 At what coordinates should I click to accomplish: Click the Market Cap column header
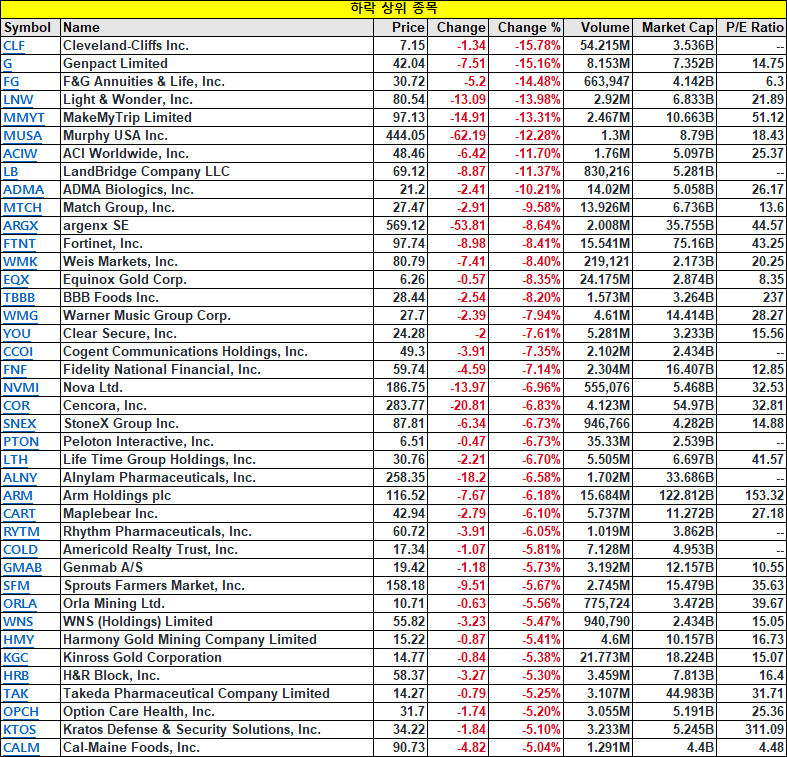(675, 28)
